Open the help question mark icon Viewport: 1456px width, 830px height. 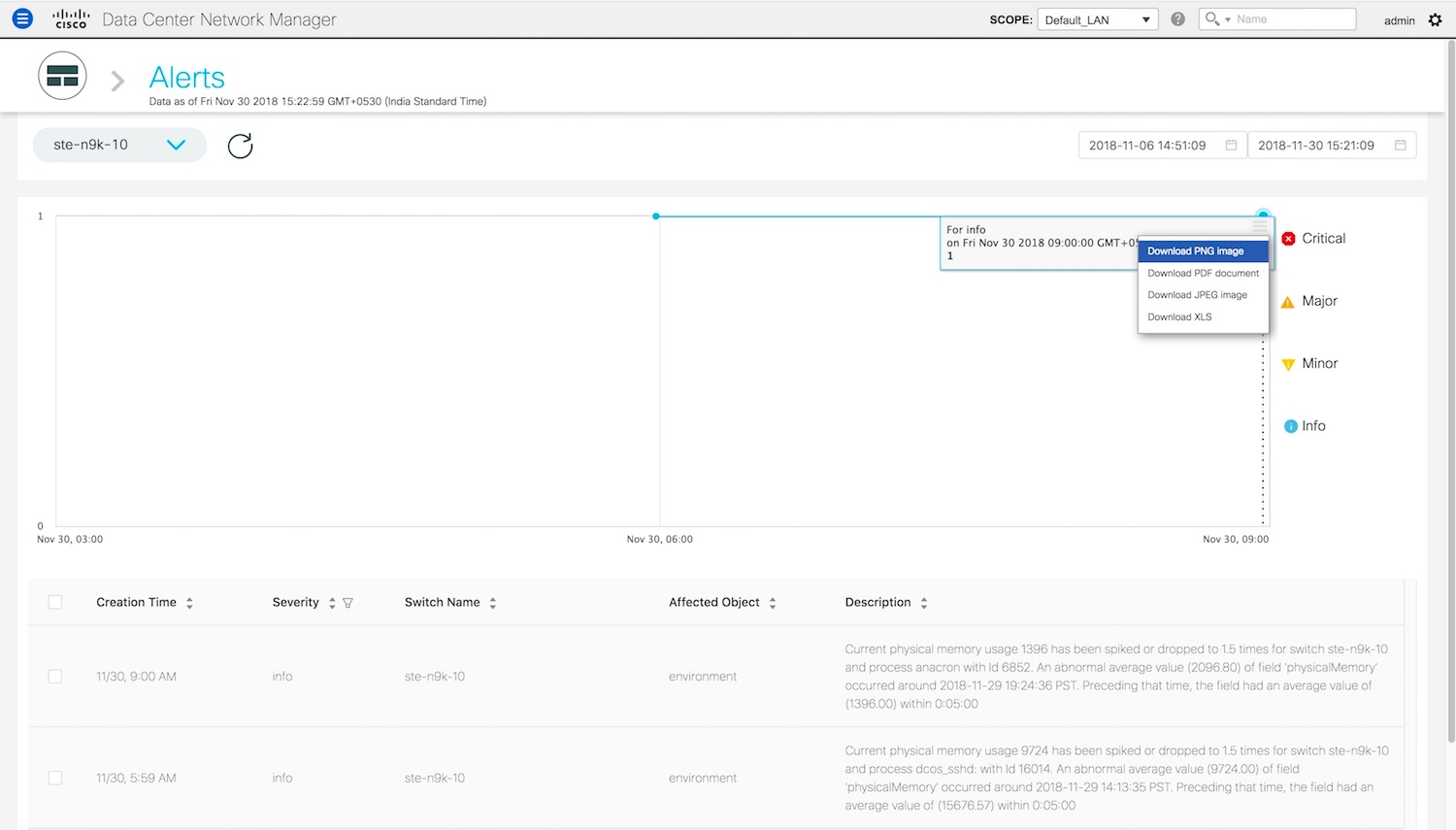[x=1177, y=19]
